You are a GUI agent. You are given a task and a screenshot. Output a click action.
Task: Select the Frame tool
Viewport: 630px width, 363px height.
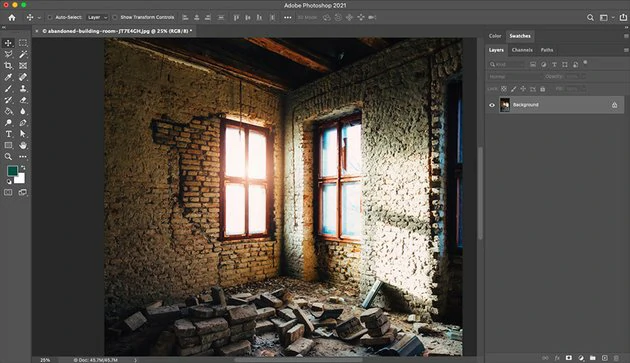23,66
